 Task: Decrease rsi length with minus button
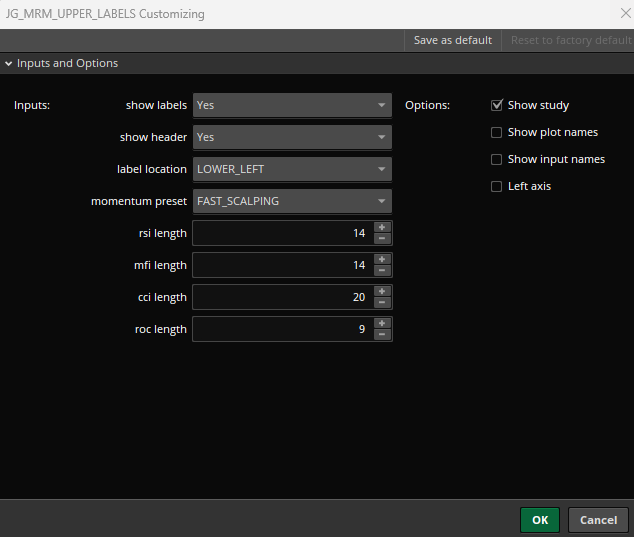click(381, 239)
